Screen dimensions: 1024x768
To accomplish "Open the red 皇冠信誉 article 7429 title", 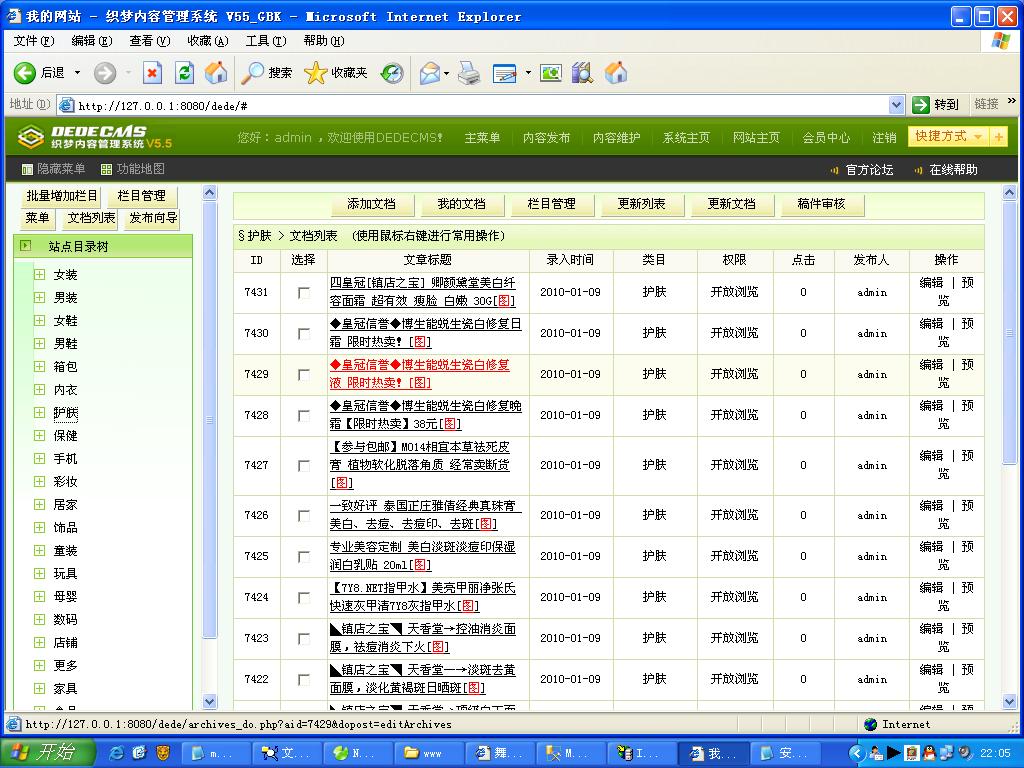I will pyautogui.click(x=419, y=374).
